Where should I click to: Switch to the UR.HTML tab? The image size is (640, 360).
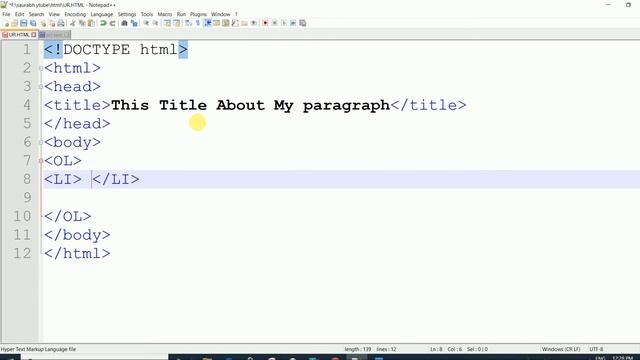pyautogui.click(x=19, y=35)
